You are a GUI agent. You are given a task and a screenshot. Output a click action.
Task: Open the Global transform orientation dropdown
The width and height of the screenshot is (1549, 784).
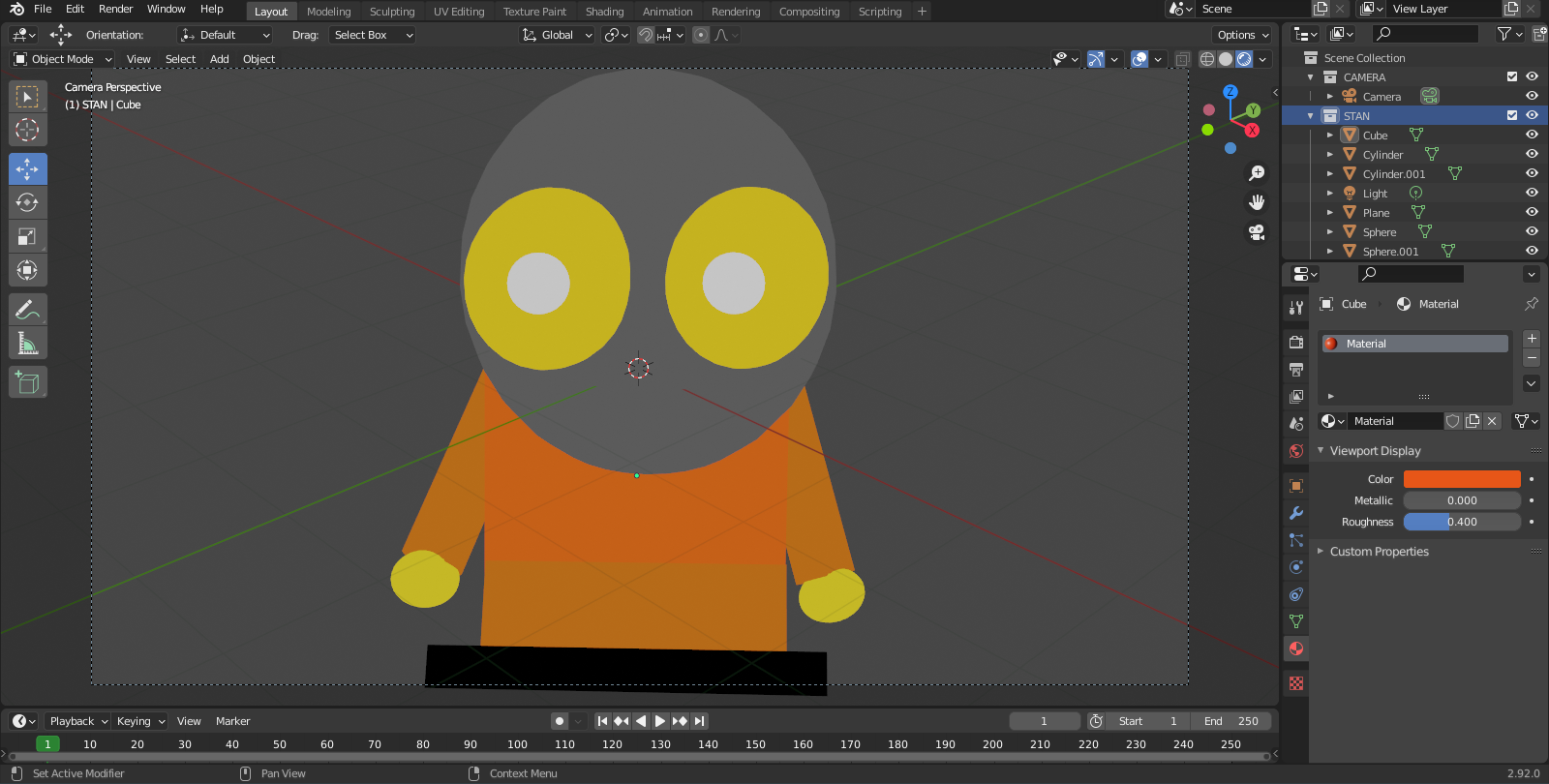pyautogui.click(x=557, y=35)
